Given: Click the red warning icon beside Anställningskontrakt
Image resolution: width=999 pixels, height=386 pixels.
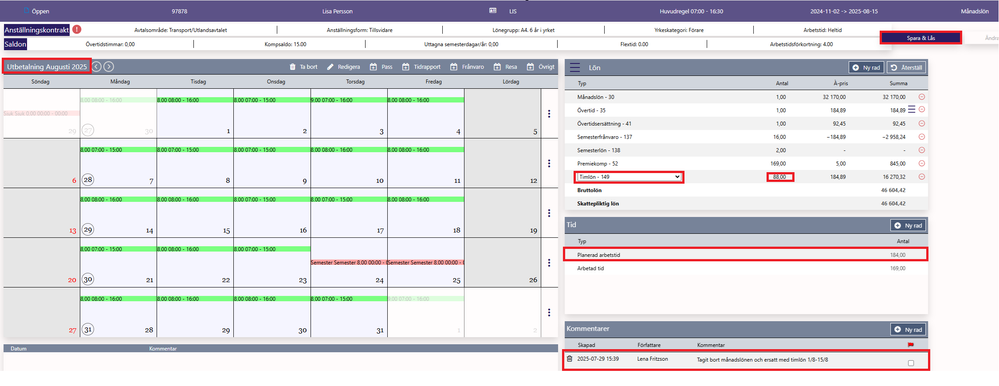Looking at the screenshot, I should [77, 29].
